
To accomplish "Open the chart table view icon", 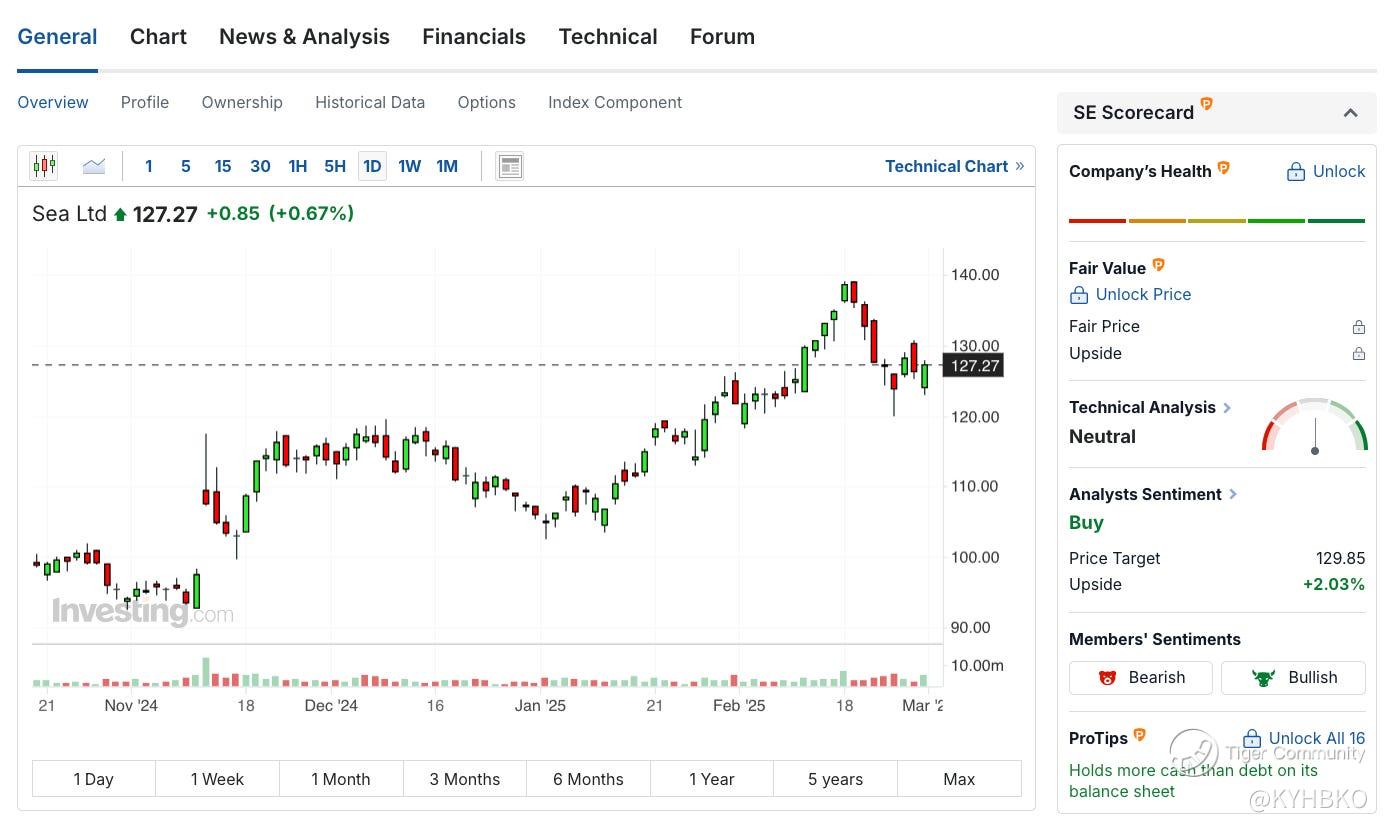I will coord(510,166).
